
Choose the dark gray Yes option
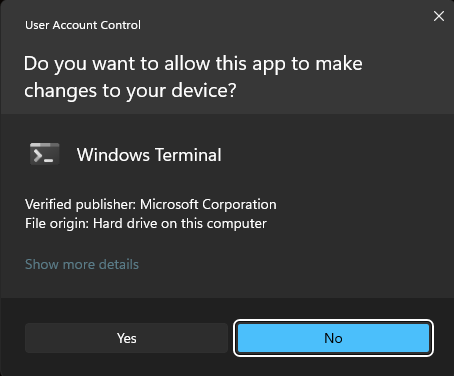point(126,338)
